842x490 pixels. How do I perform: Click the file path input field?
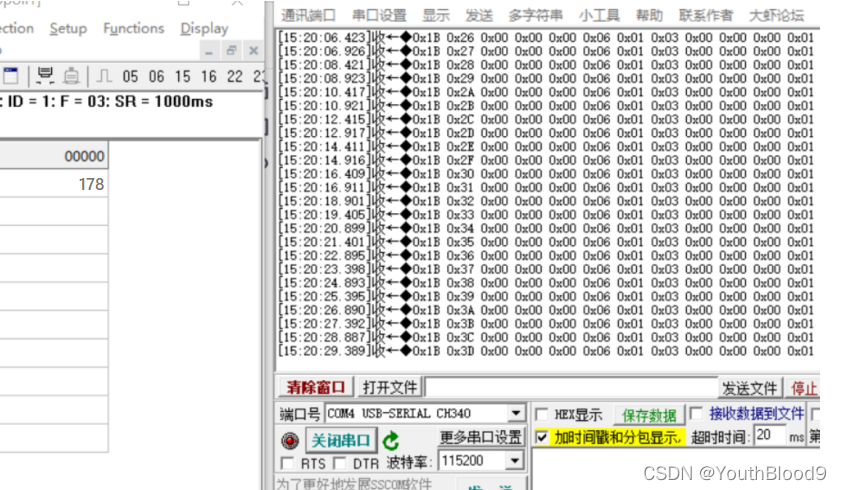click(571, 387)
